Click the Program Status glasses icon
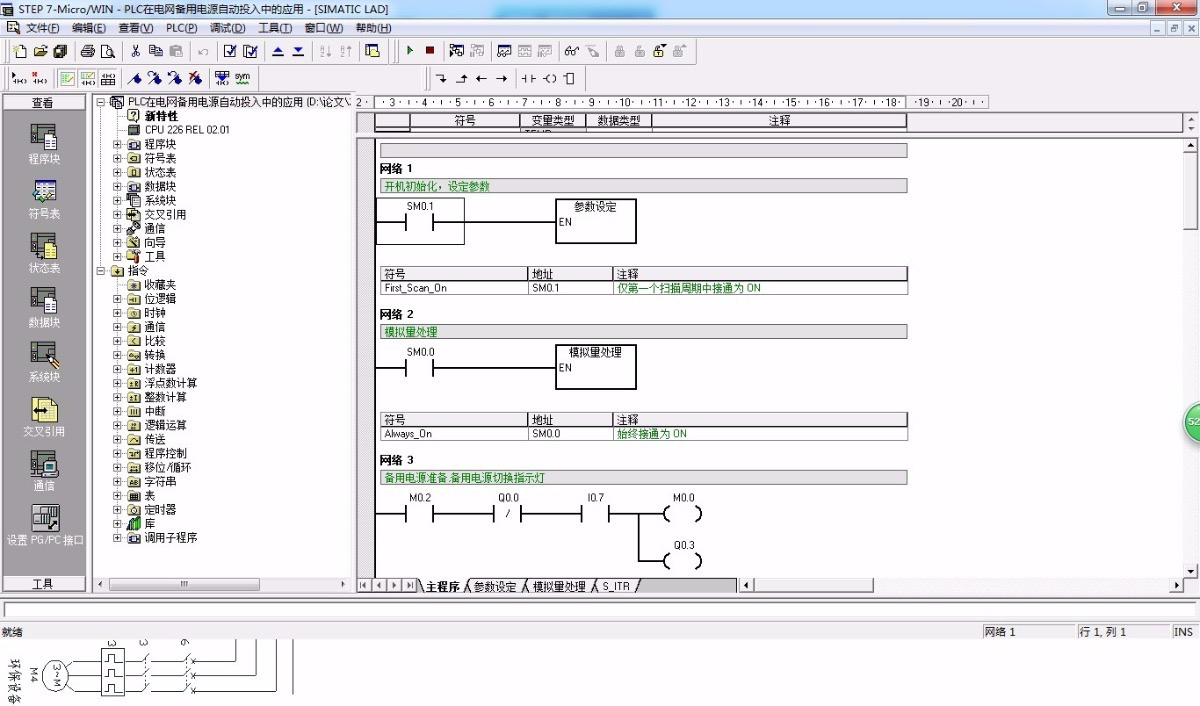Screen dimensions: 1200x706 571,51
